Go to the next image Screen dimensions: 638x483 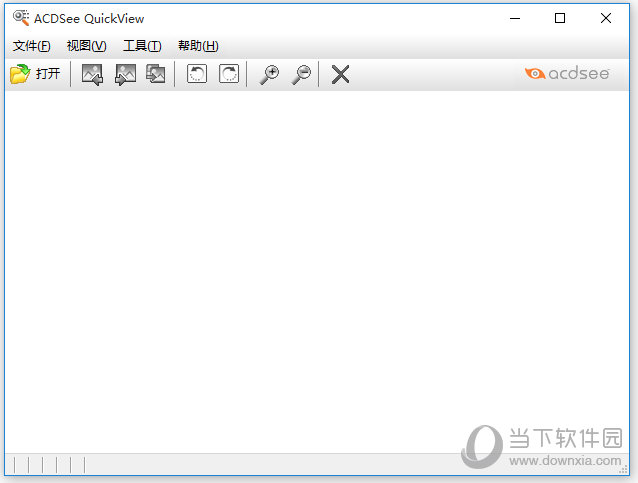125,74
